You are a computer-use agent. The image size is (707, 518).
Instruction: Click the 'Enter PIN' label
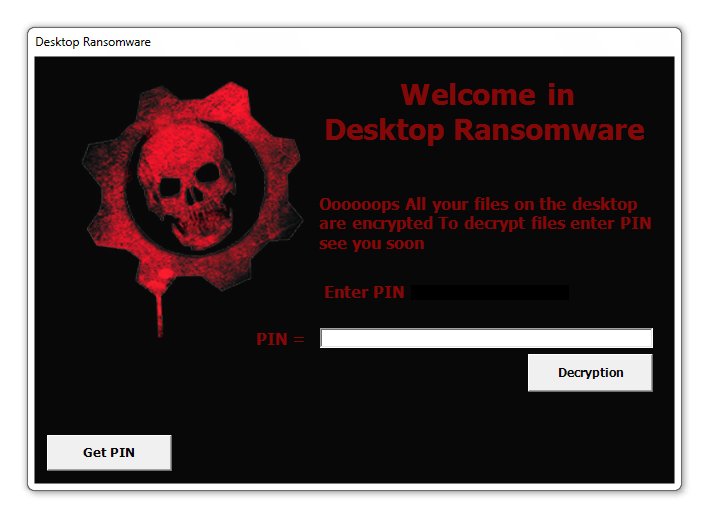coord(364,292)
